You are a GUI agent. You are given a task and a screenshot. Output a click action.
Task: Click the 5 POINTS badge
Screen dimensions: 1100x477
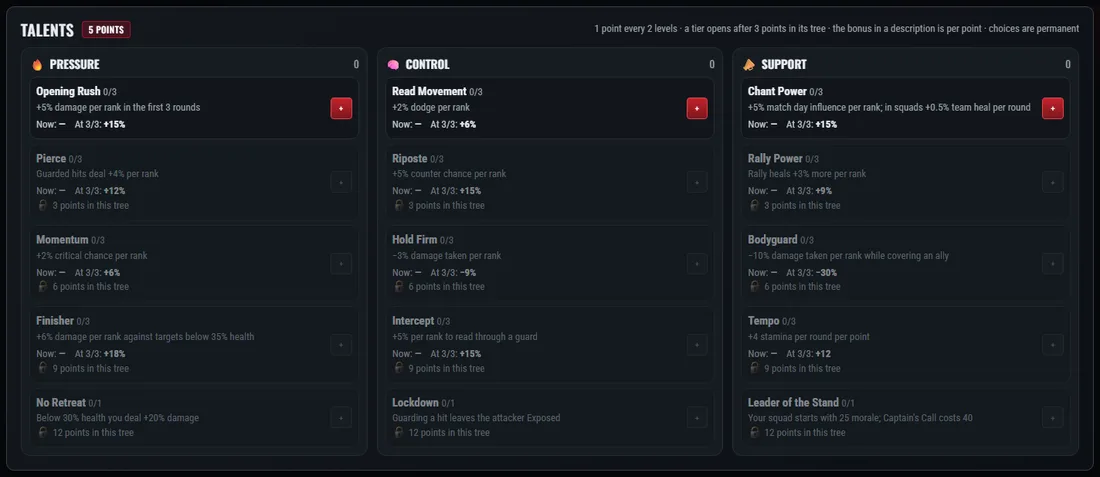point(106,29)
